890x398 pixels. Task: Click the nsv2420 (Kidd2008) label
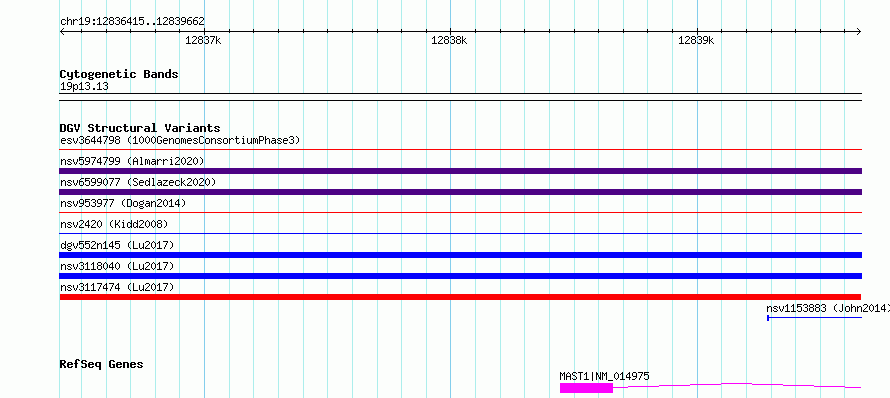[114, 224]
